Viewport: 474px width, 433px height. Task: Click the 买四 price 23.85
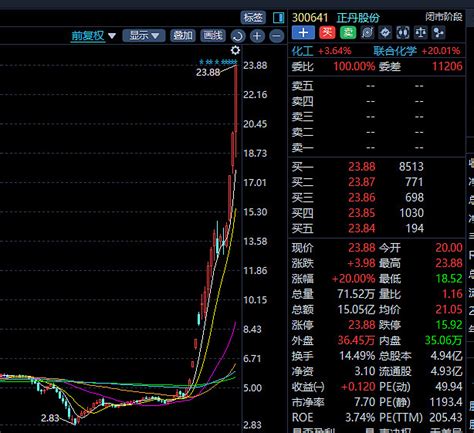362,213
